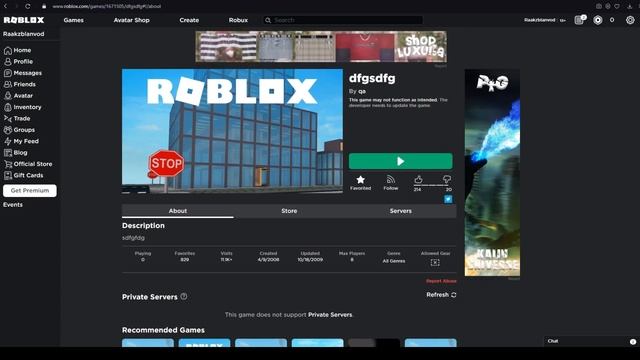Open the Games menu in the top navigation

73,20
